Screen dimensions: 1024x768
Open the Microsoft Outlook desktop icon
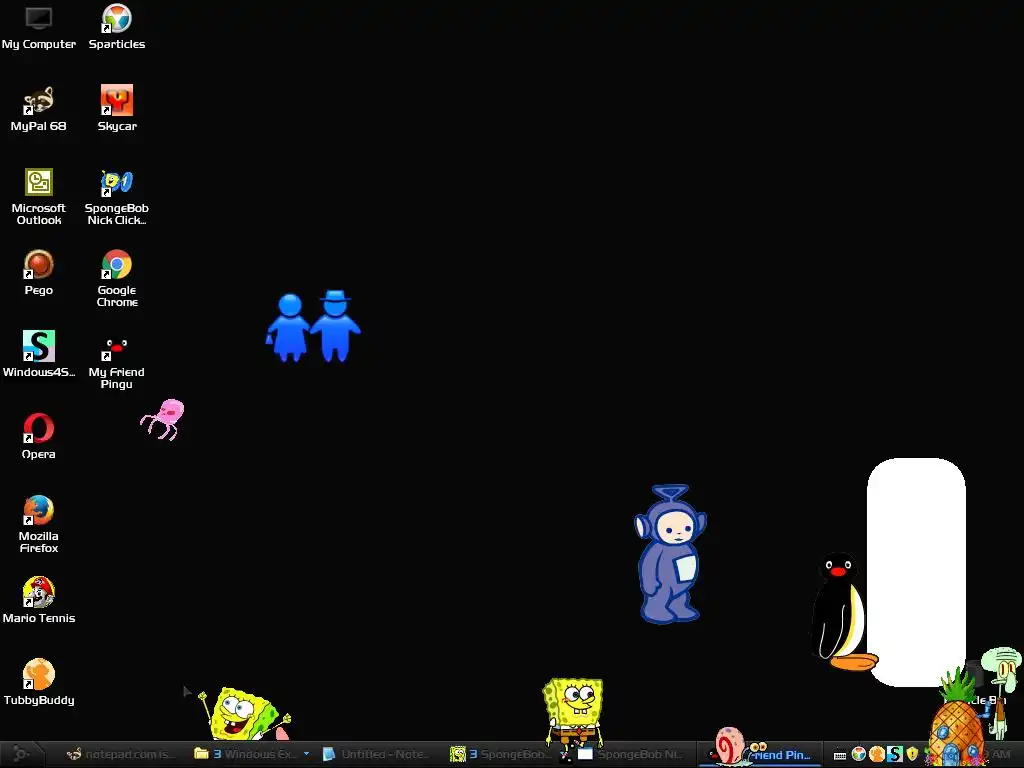click(x=39, y=197)
